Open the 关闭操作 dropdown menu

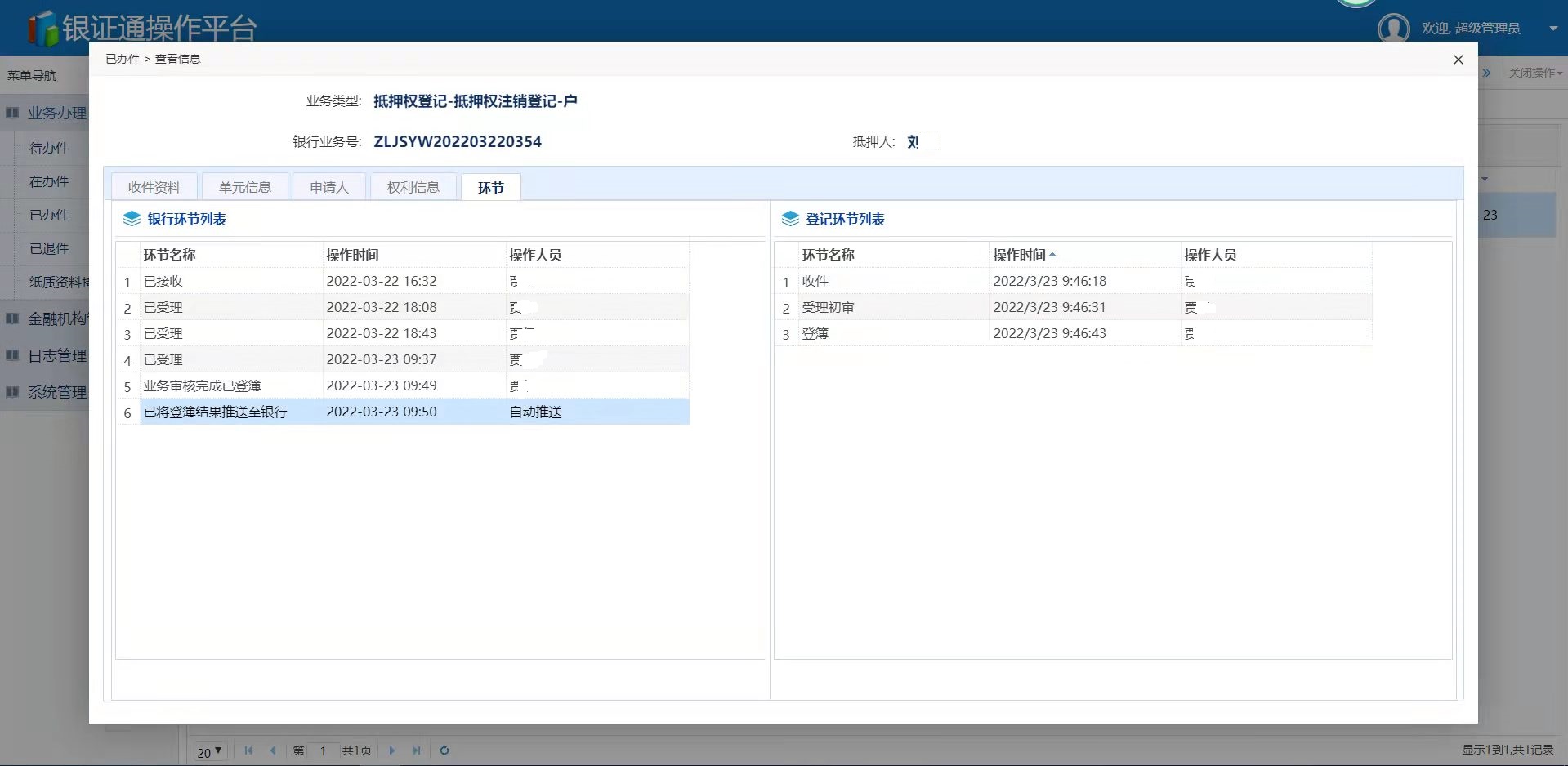[1534, 73]
